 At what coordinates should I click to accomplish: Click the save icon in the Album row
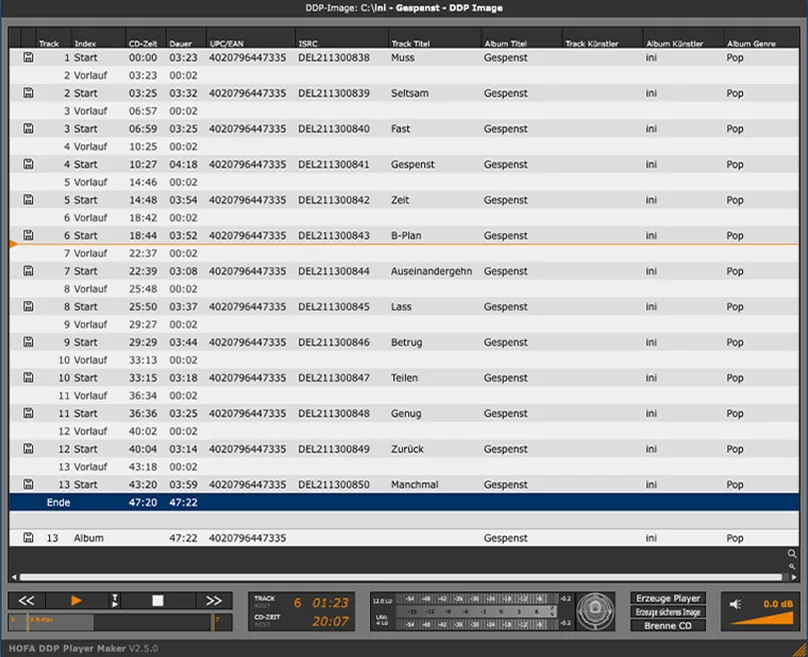tap(28, 537)
